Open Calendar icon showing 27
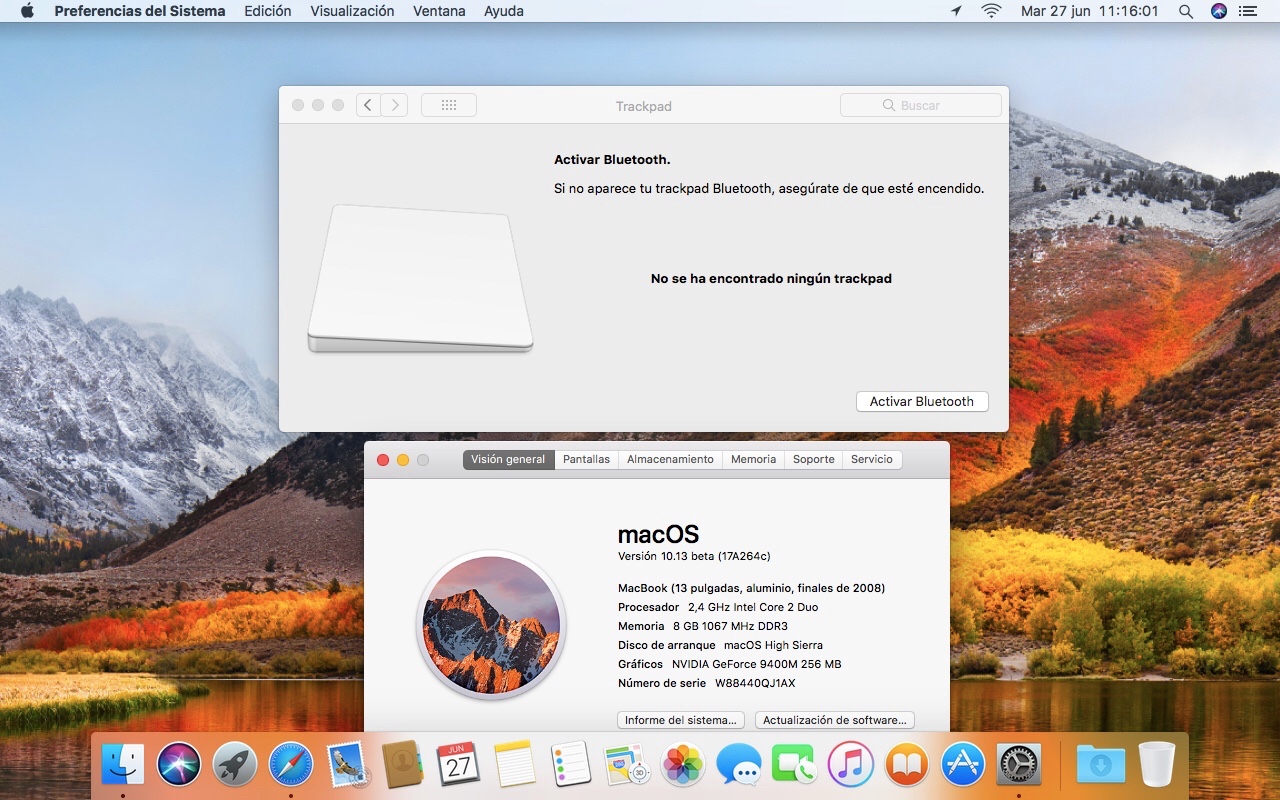This screenshot has height=800, width=1280. pos(459,765)
